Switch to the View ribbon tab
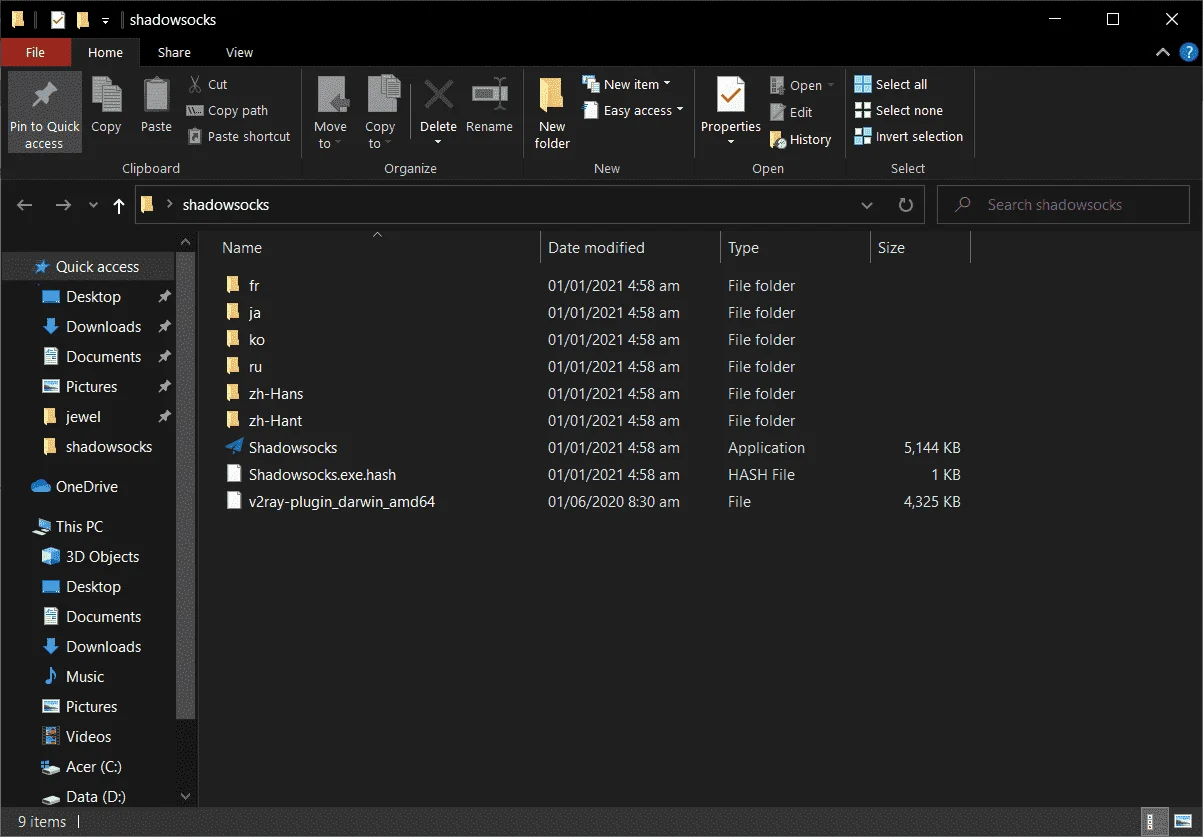1203x837 pixels. point(240,52)
